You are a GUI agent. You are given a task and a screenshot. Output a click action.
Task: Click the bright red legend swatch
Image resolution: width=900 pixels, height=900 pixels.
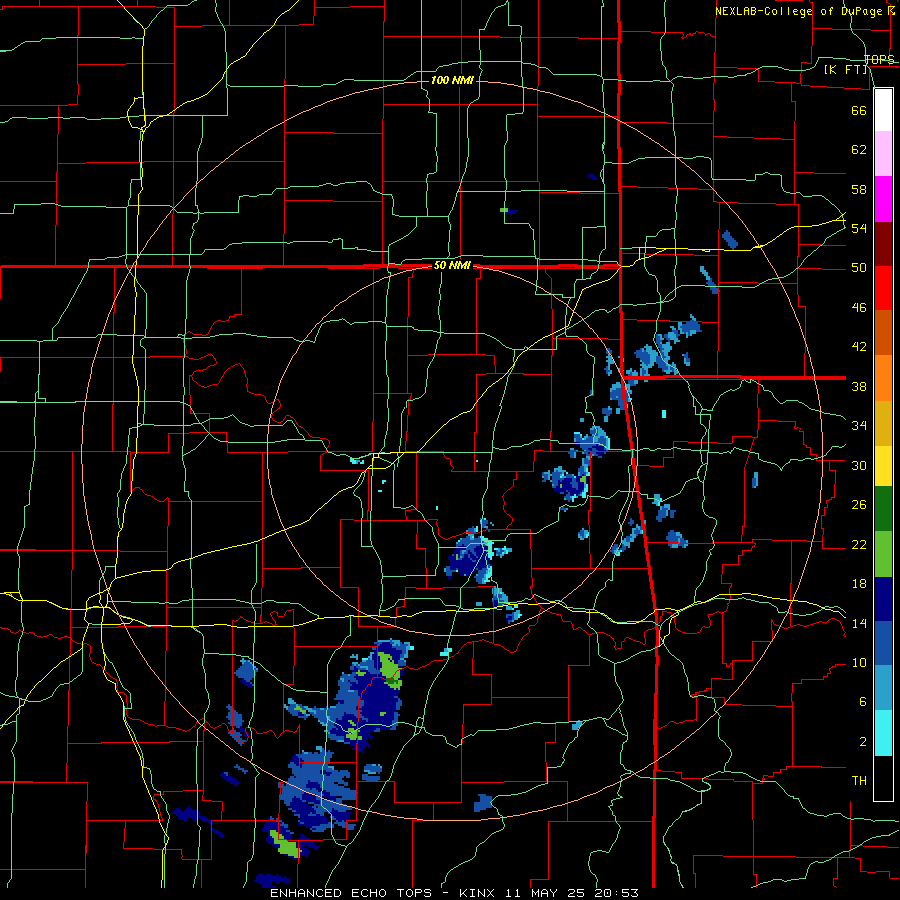[883, 288]
